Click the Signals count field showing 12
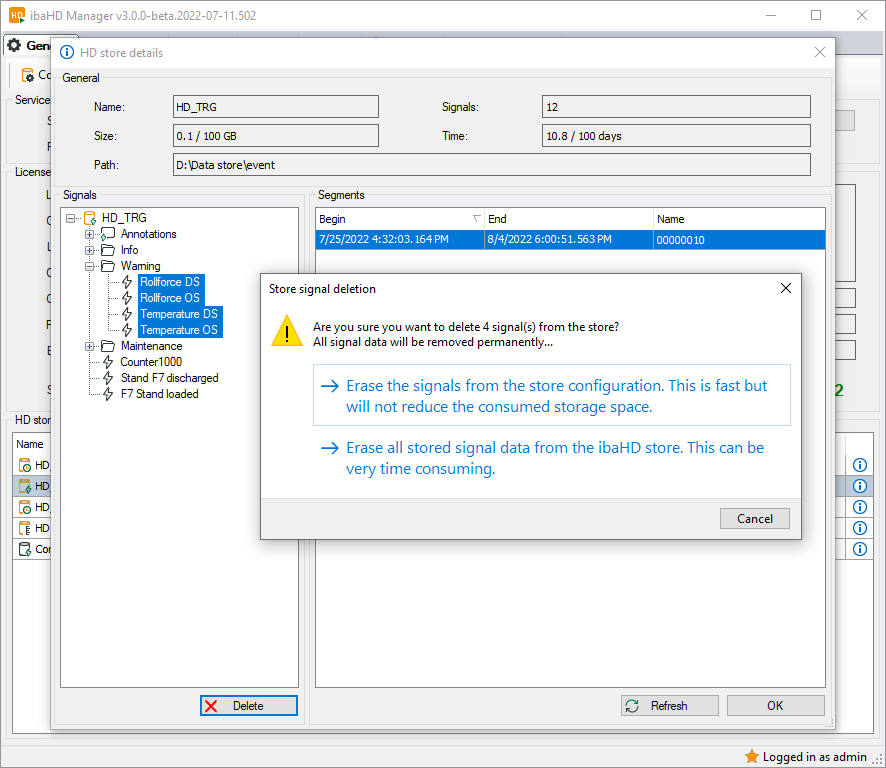 tap(676, 107)
